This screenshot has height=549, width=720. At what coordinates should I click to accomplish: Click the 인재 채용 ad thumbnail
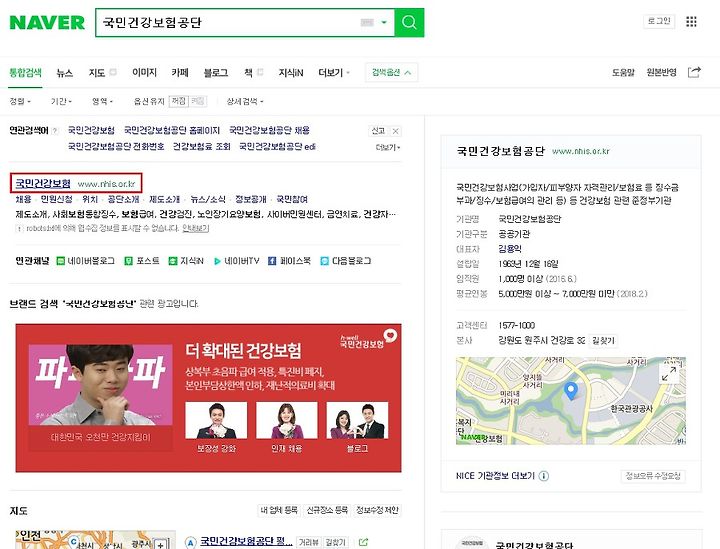click(x=287, y=420)
